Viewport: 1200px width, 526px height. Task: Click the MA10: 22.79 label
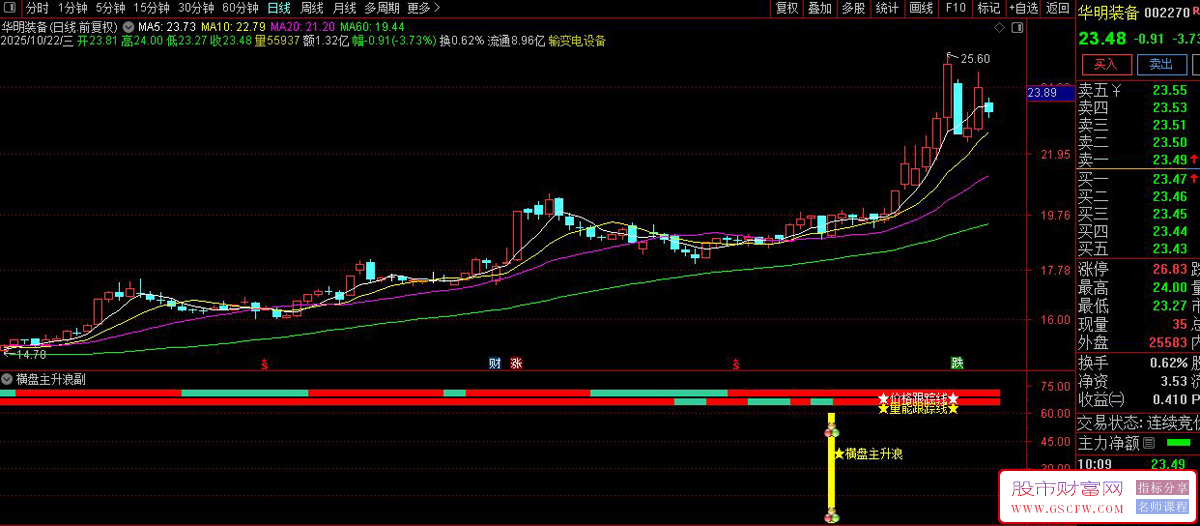[x=233, y=27]
